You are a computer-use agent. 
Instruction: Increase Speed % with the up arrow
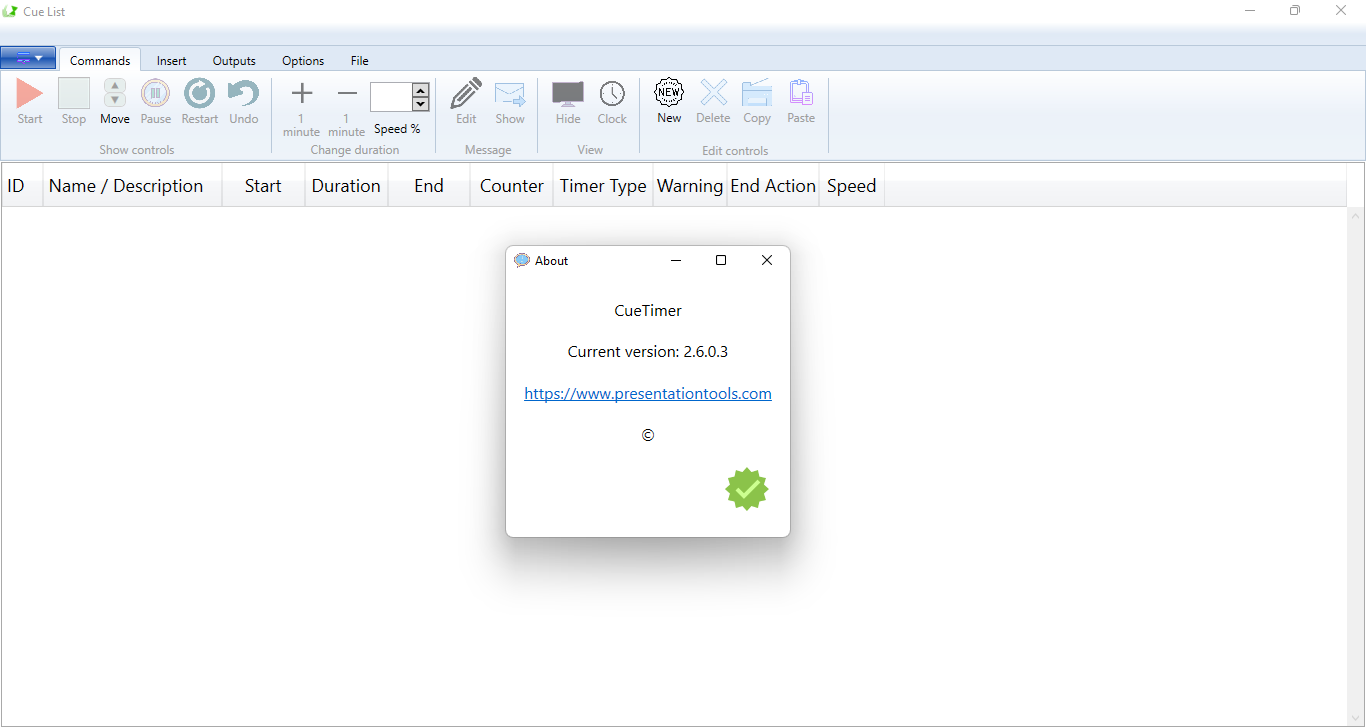[x=421, y=90]
